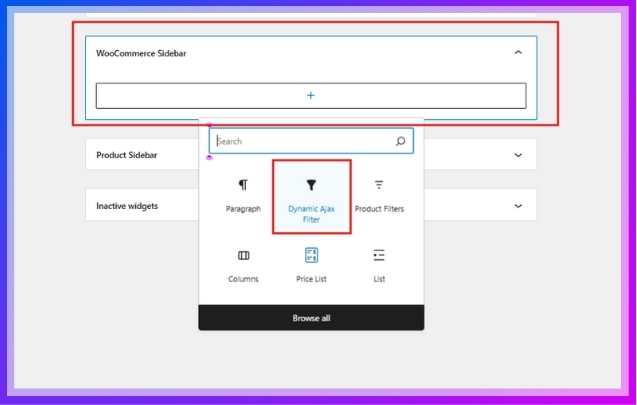This screenshot has width=637, height=405.
Task: Click the Inactive widgets title
Action: point(127,206)
